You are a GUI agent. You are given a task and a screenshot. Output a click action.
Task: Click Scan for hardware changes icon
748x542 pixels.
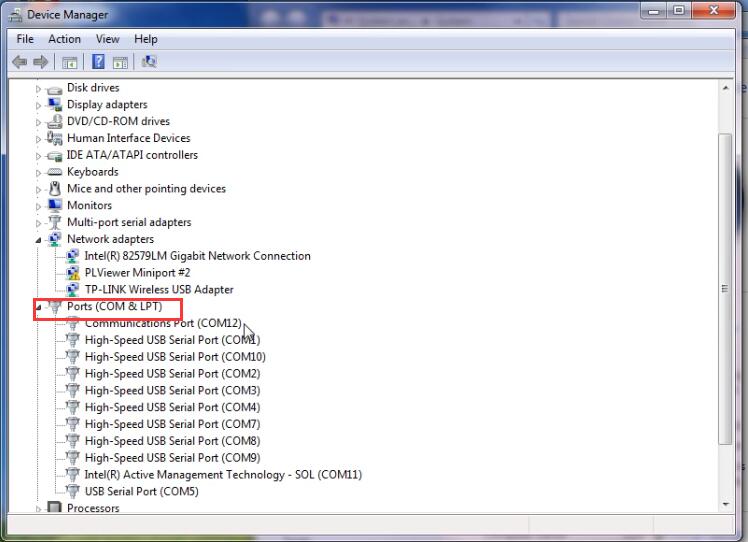149,62
